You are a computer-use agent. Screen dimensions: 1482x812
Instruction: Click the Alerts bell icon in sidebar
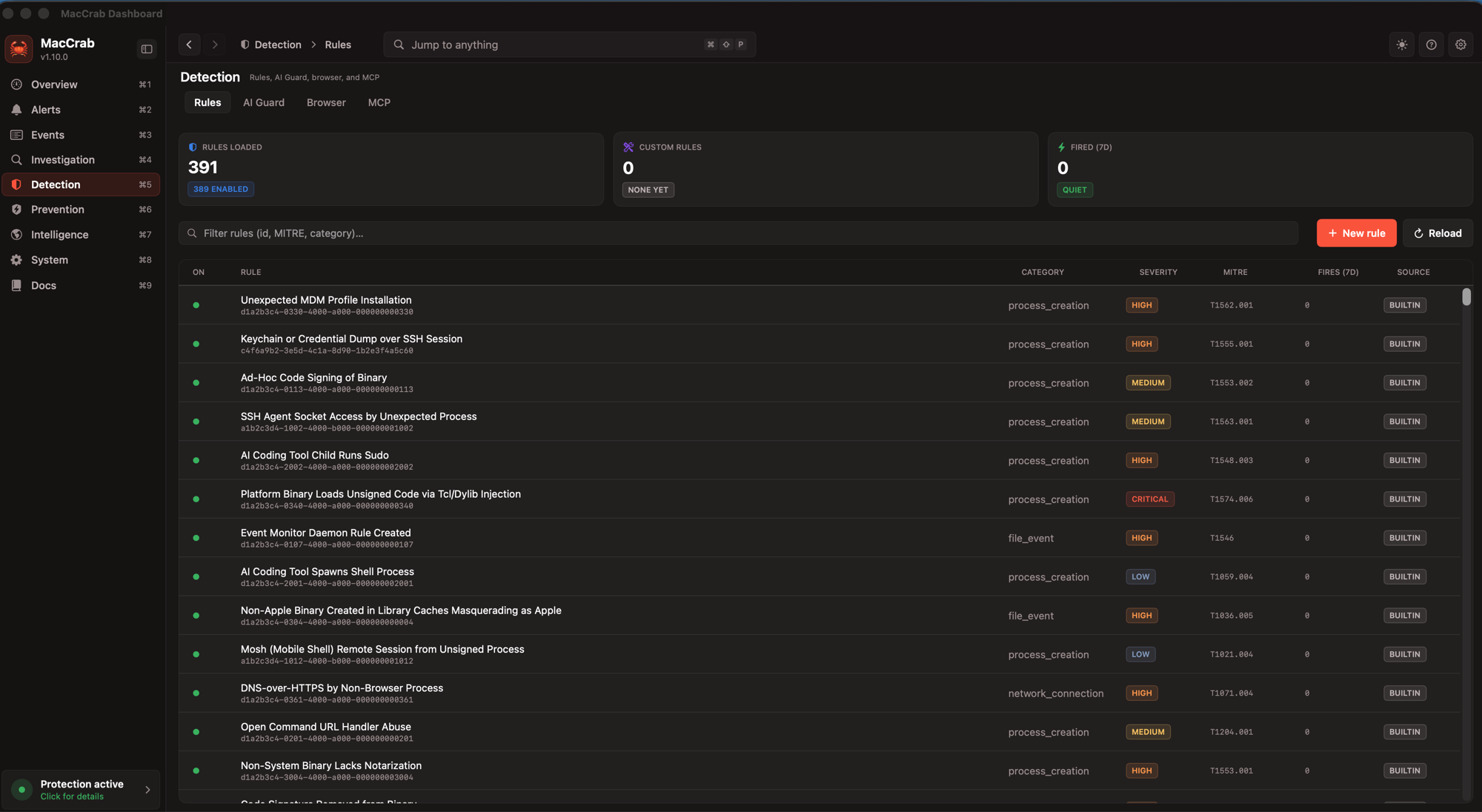[16, 110]
